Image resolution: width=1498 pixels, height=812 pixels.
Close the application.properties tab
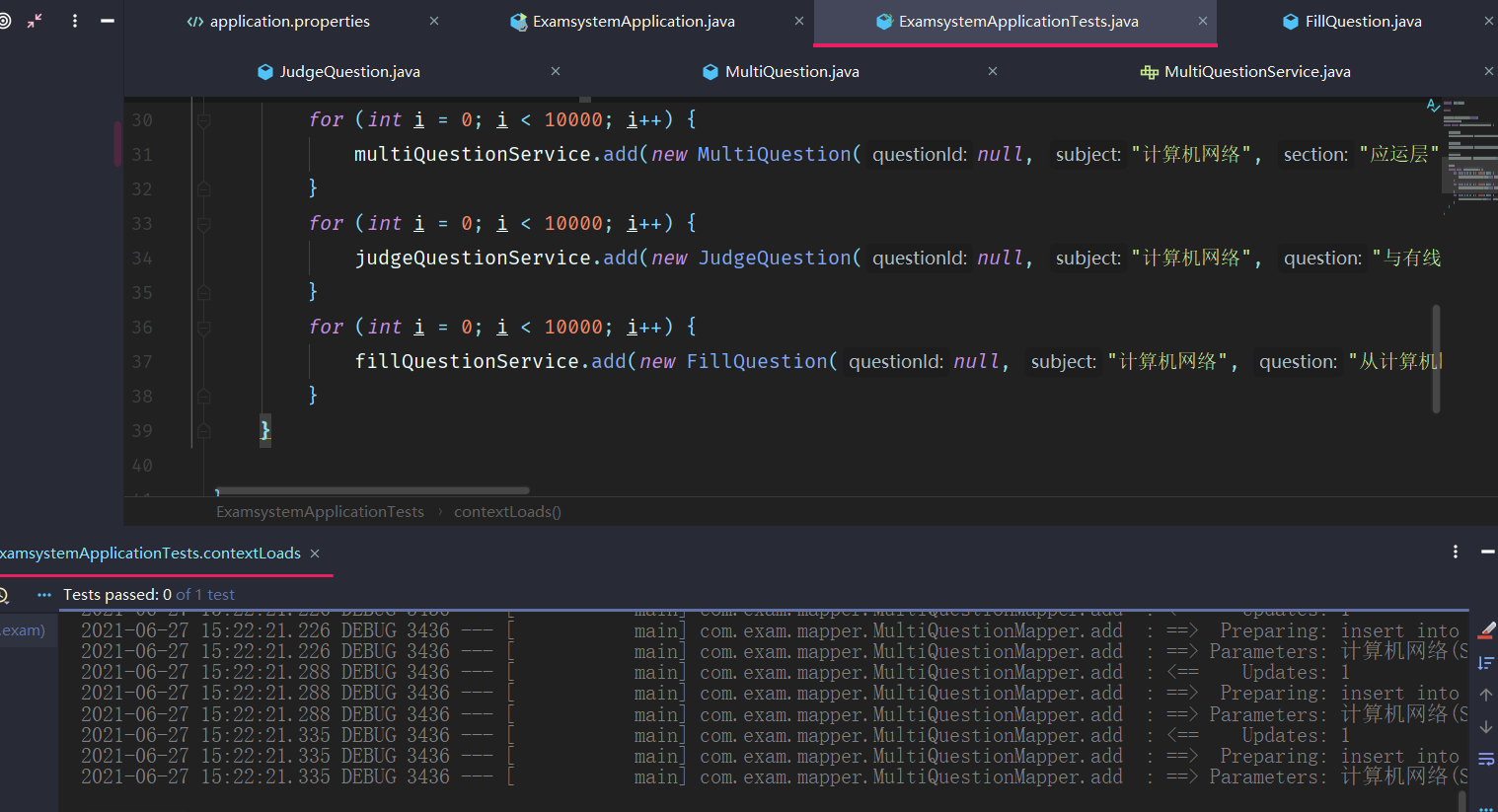coord(434,21)
